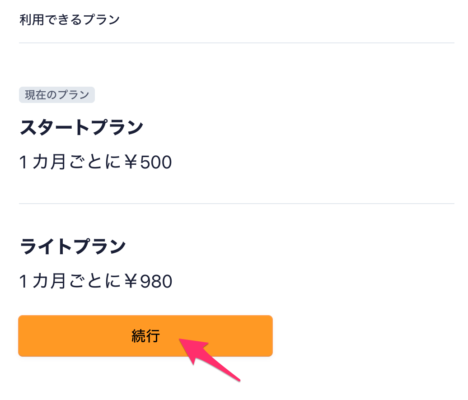Click the yen symbol in Start plan price
Viewport: 468px width, 400px height.
click(x=131, y=162)
